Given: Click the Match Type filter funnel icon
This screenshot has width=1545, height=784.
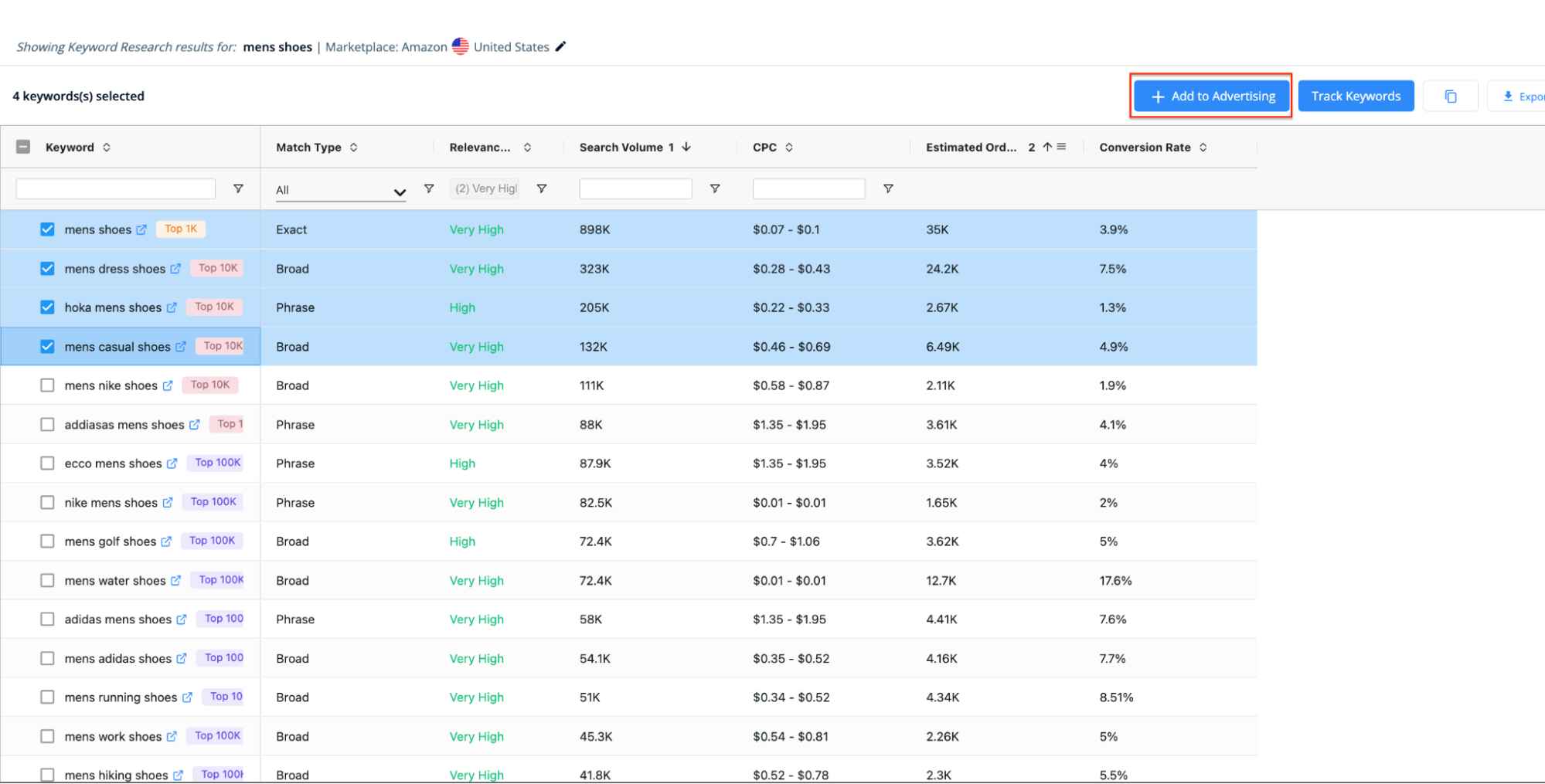Looking at the screenshot, I should click(429, 188).
